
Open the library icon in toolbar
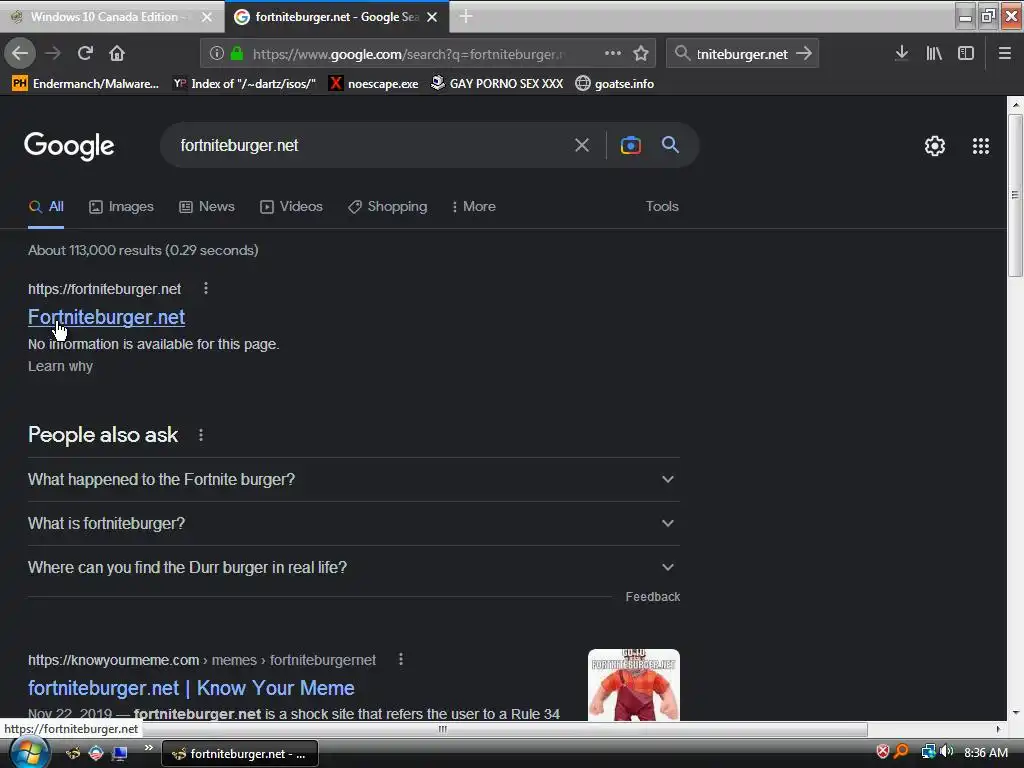click(934, 54)
